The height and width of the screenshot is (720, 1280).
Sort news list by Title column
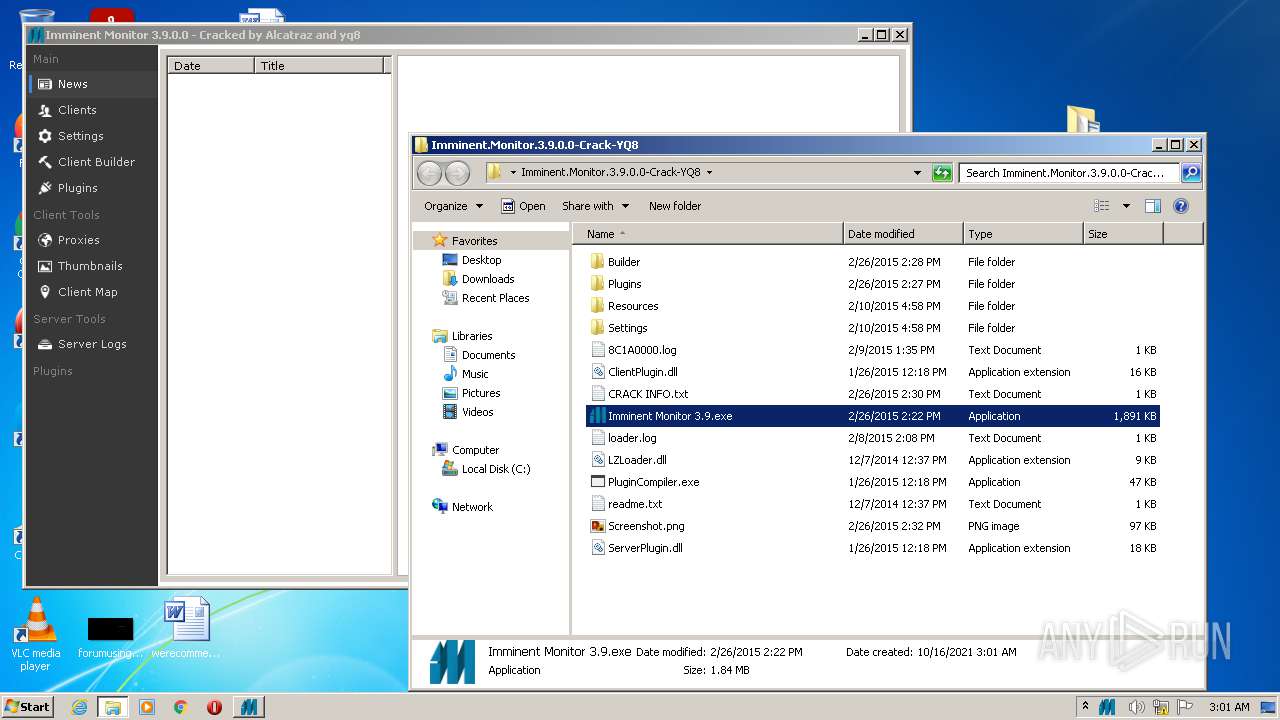[x=319, y=66]
